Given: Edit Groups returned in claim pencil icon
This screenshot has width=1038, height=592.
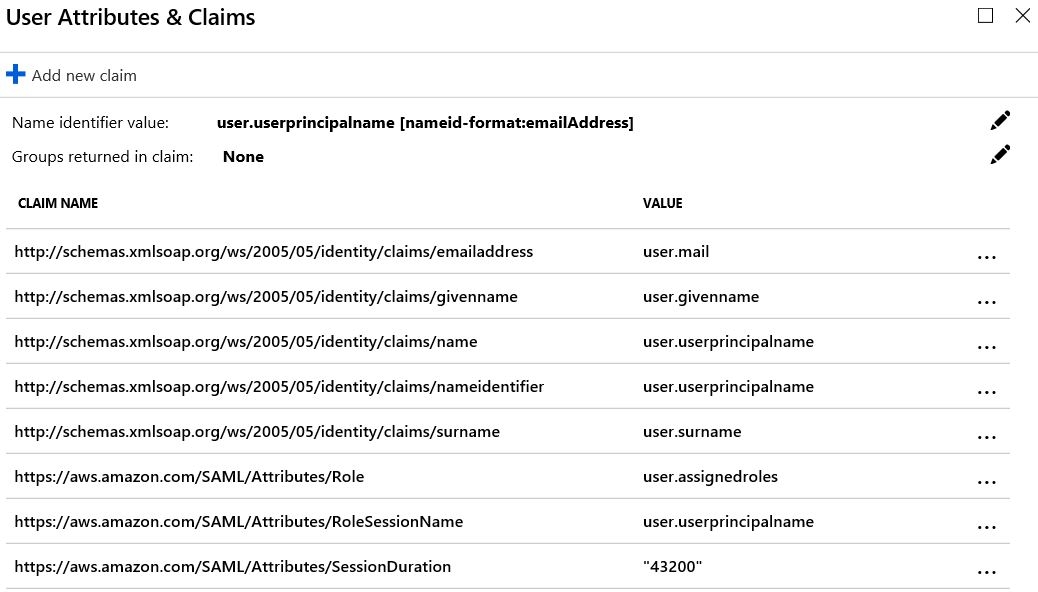Looking at the screenshot, I should (x=1000, y=154).
